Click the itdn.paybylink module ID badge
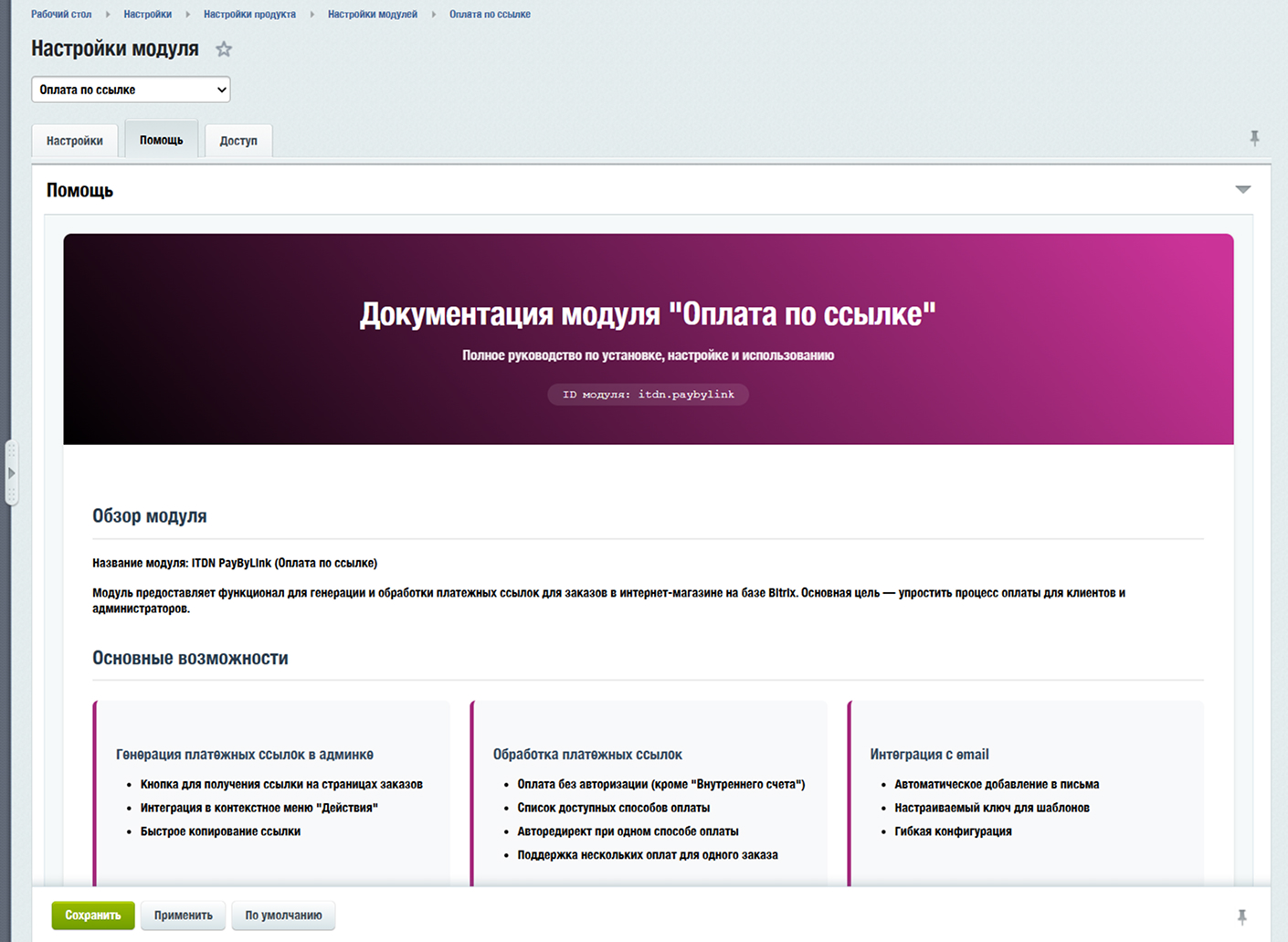Screen dimensions: 1288x942 coord(648,394)
